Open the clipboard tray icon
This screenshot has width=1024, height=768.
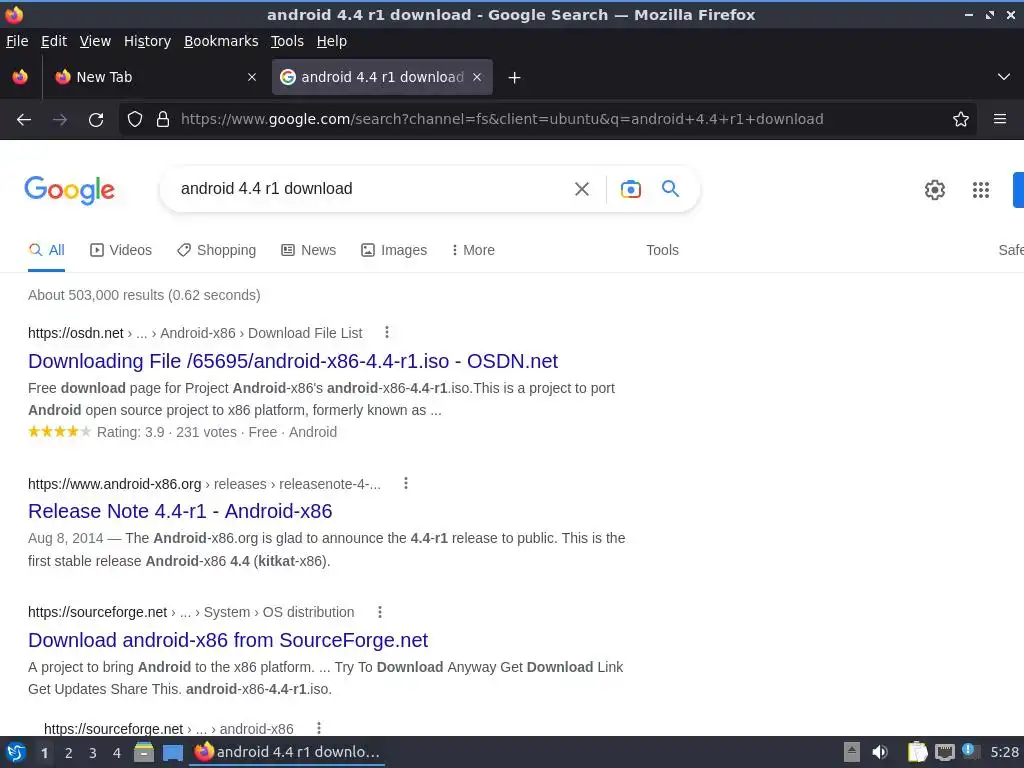click(x=917, y=752)
